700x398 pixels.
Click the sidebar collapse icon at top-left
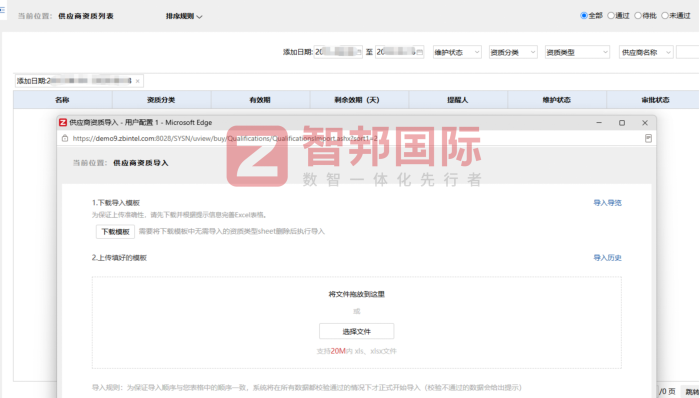2,9
